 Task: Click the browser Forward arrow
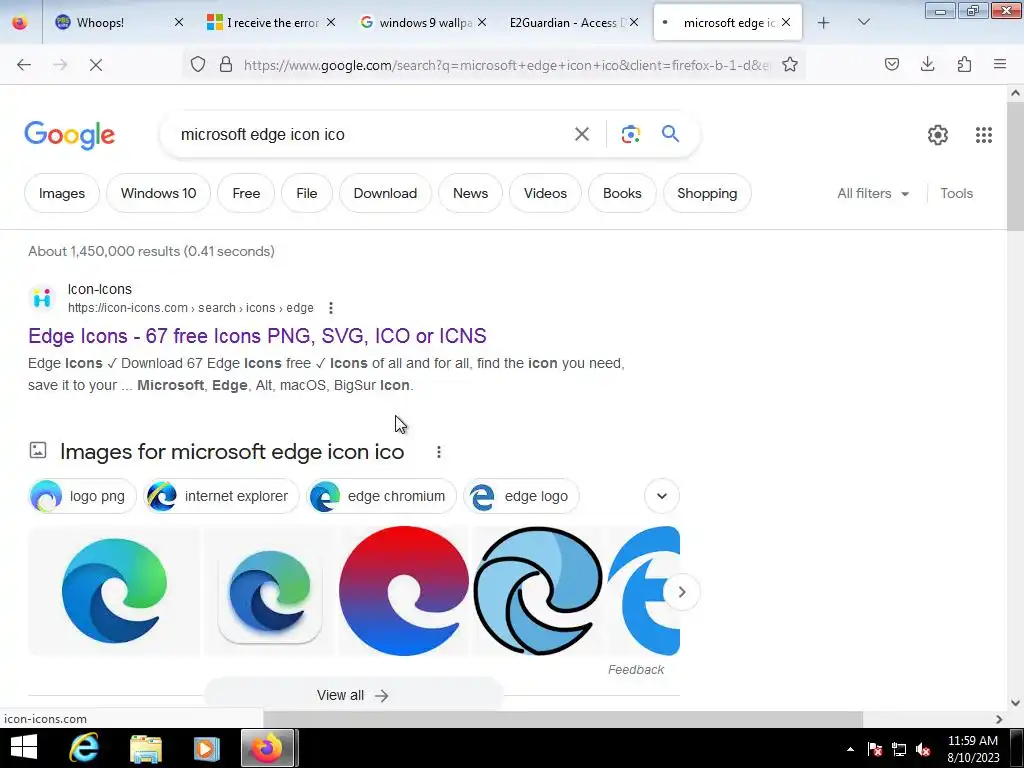click(x=60, y=65)
